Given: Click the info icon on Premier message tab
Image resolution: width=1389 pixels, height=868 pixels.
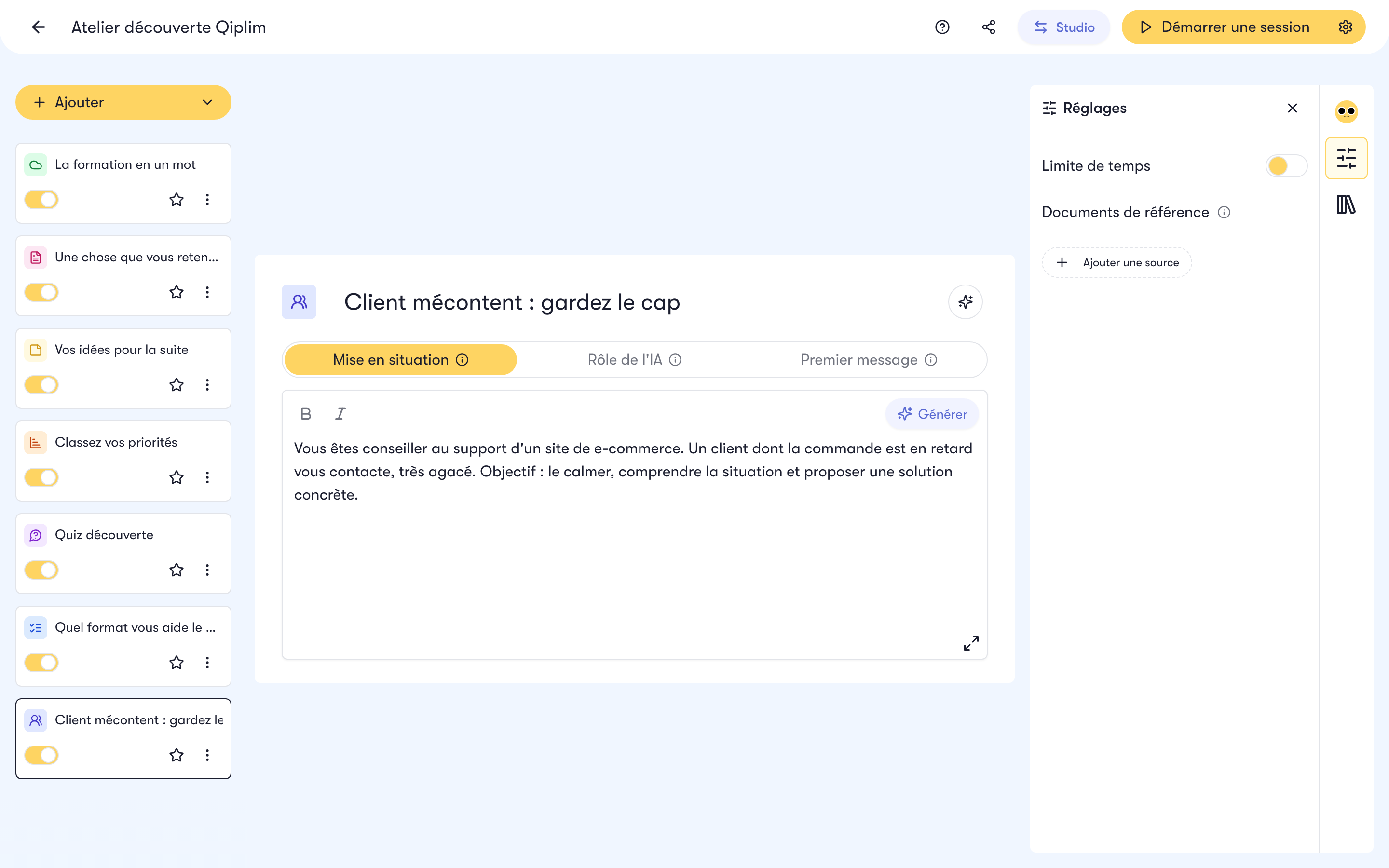Looking at the screenshot, I should (931, 360).
